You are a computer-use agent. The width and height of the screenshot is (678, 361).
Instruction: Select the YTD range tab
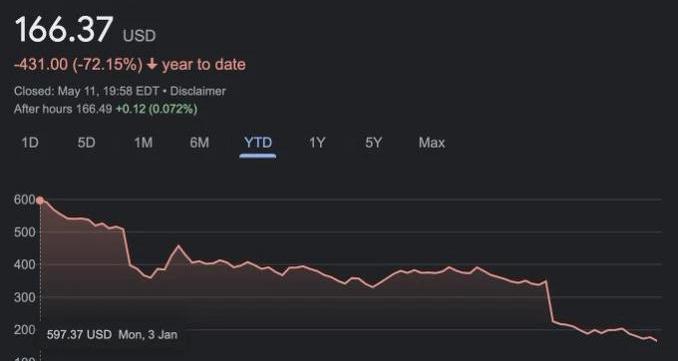(x=258, y=143)
